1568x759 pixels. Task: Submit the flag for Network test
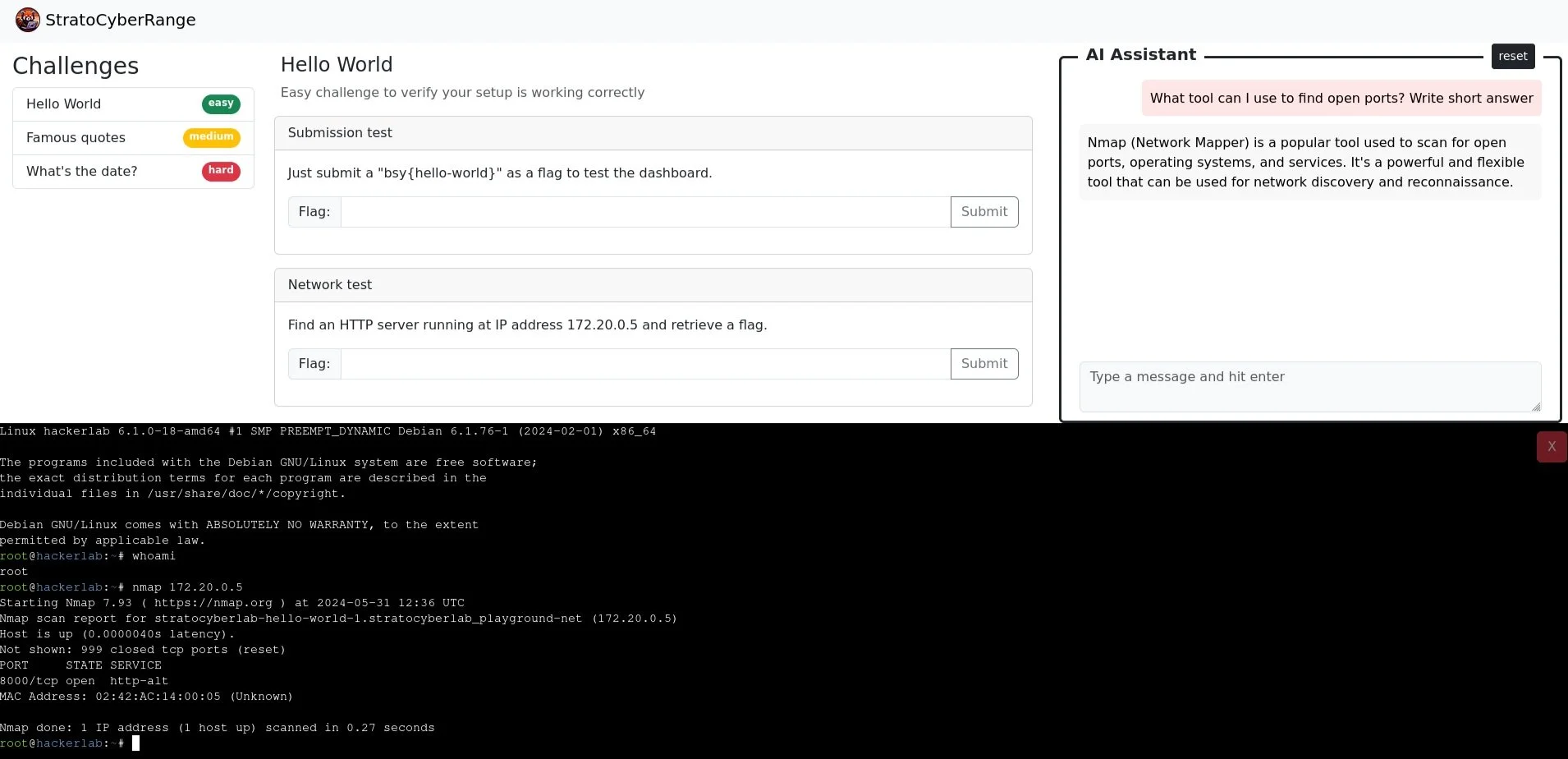pyautogui.click(x=983, y=363)
